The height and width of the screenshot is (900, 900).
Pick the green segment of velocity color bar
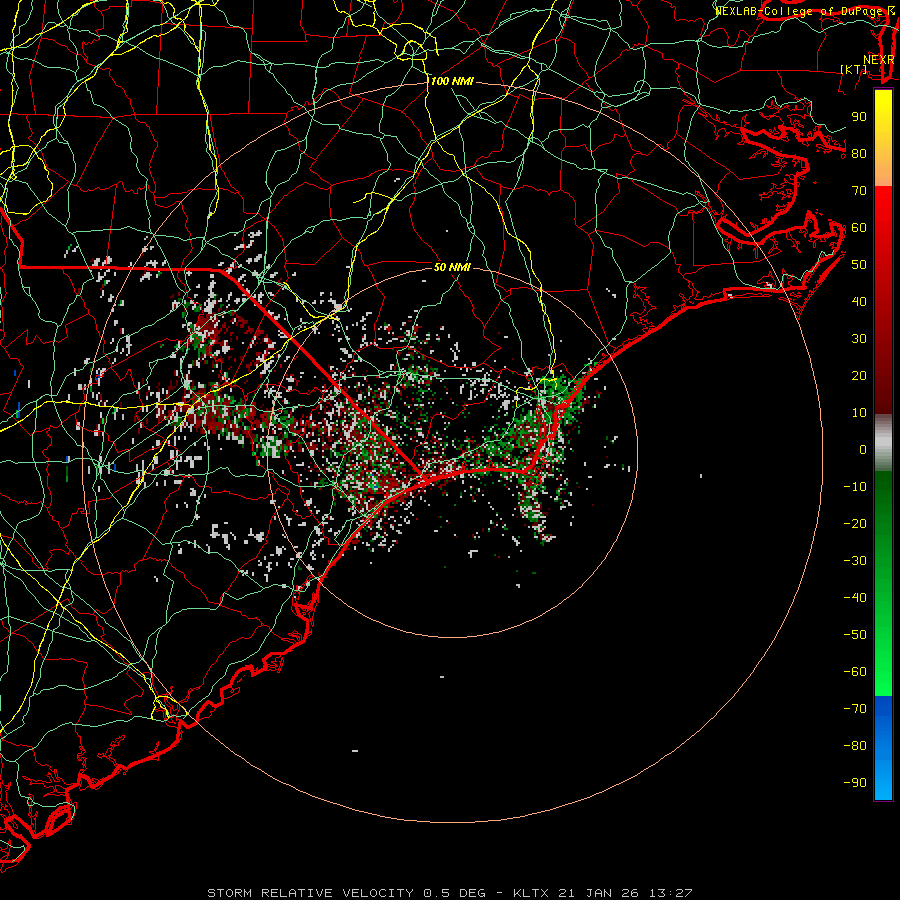883,584
